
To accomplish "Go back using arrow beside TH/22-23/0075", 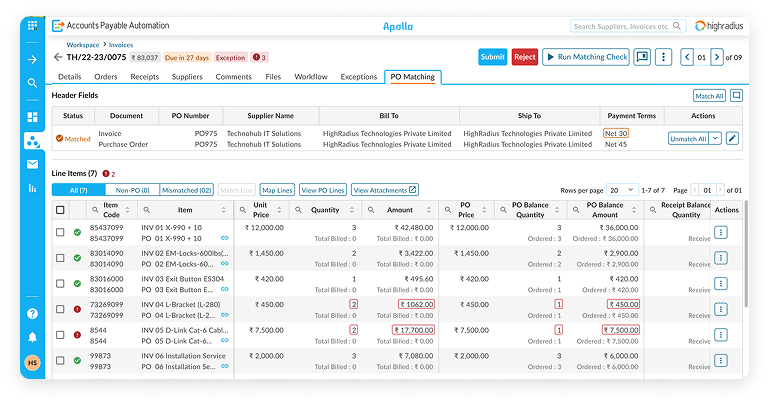I will click(57, 58).
